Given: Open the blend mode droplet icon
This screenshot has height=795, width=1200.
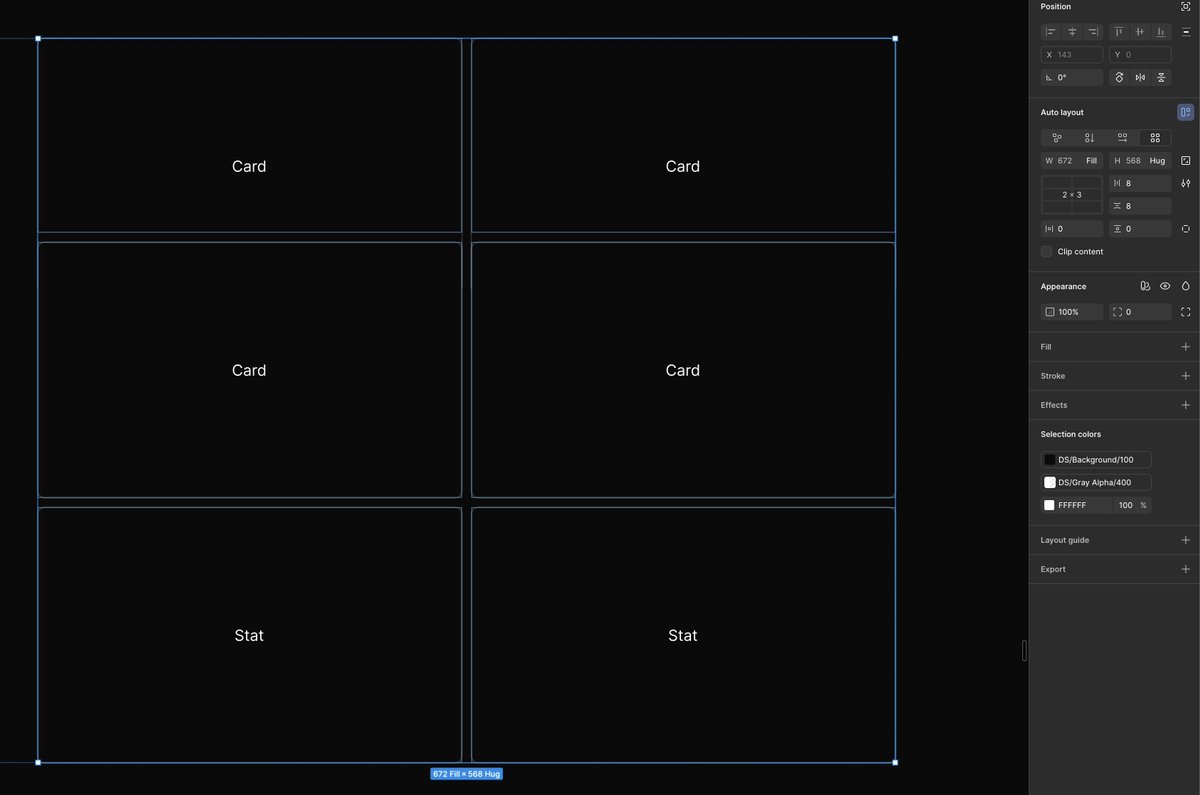Looking at the screenshot, I should 1186,286.
